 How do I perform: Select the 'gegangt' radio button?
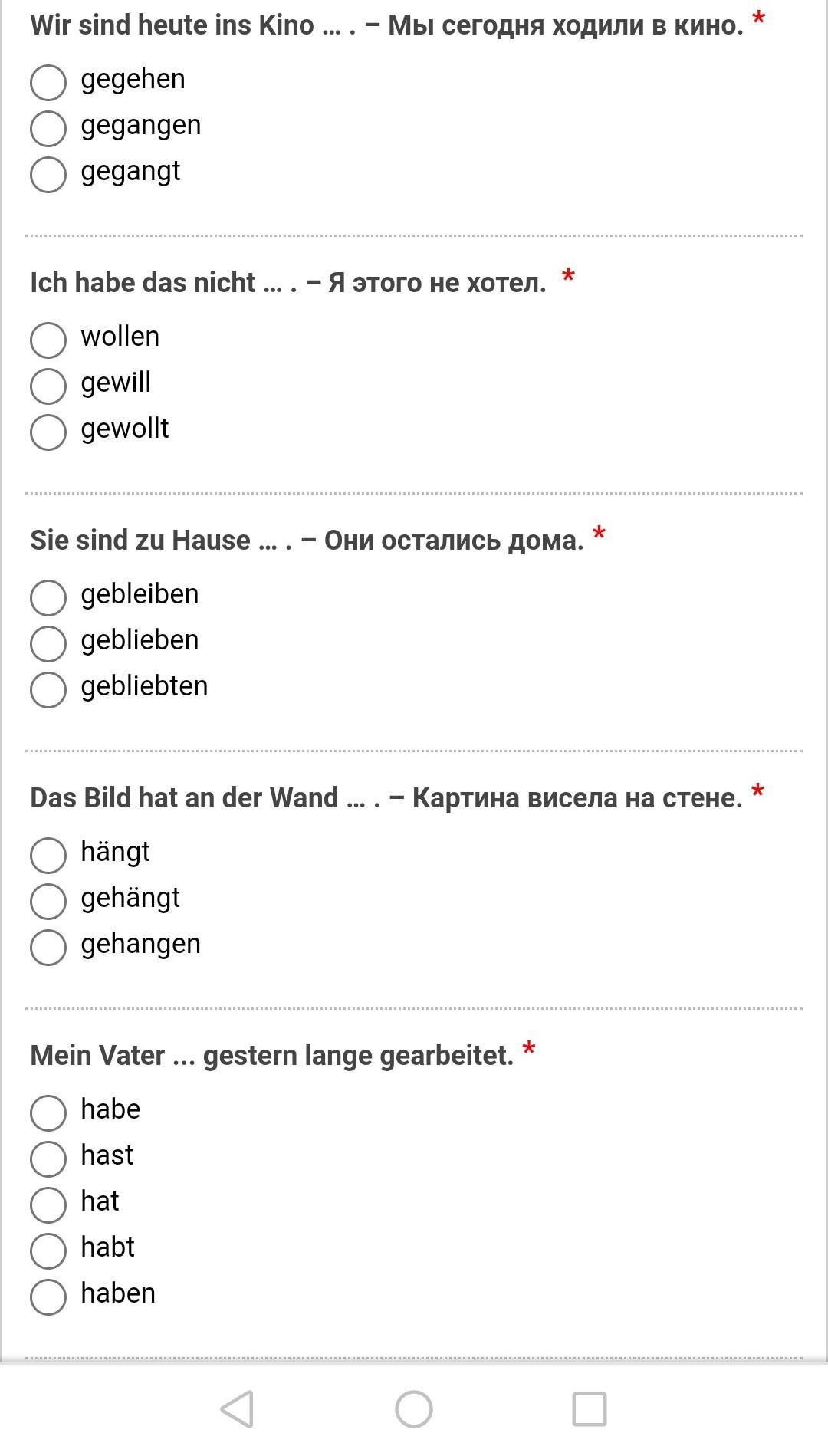[48, 174]
